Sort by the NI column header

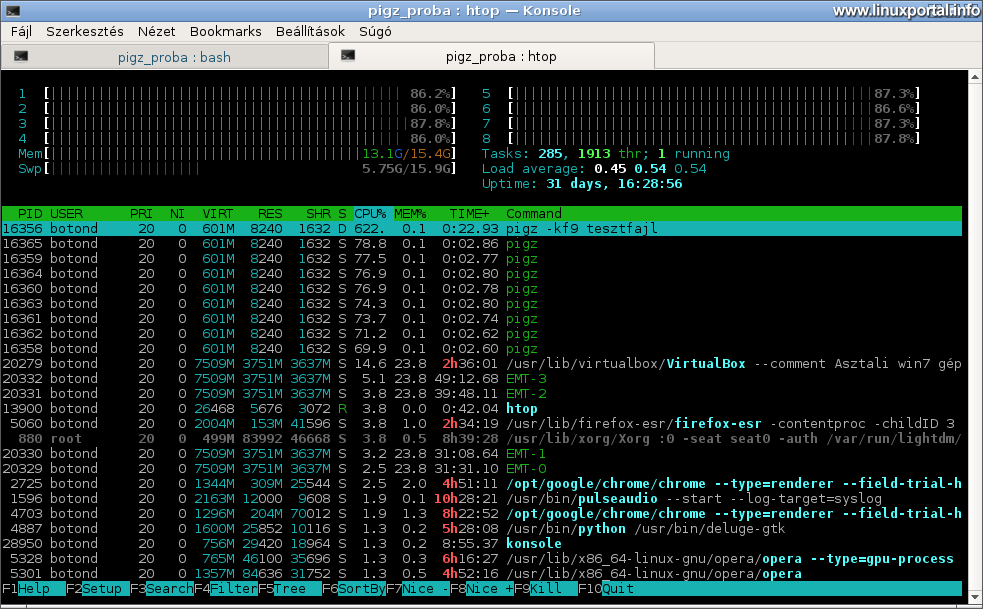click(177, 214)
